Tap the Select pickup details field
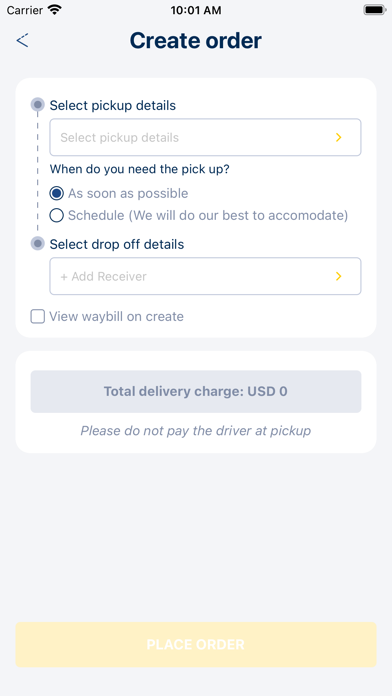 [205, 137]
